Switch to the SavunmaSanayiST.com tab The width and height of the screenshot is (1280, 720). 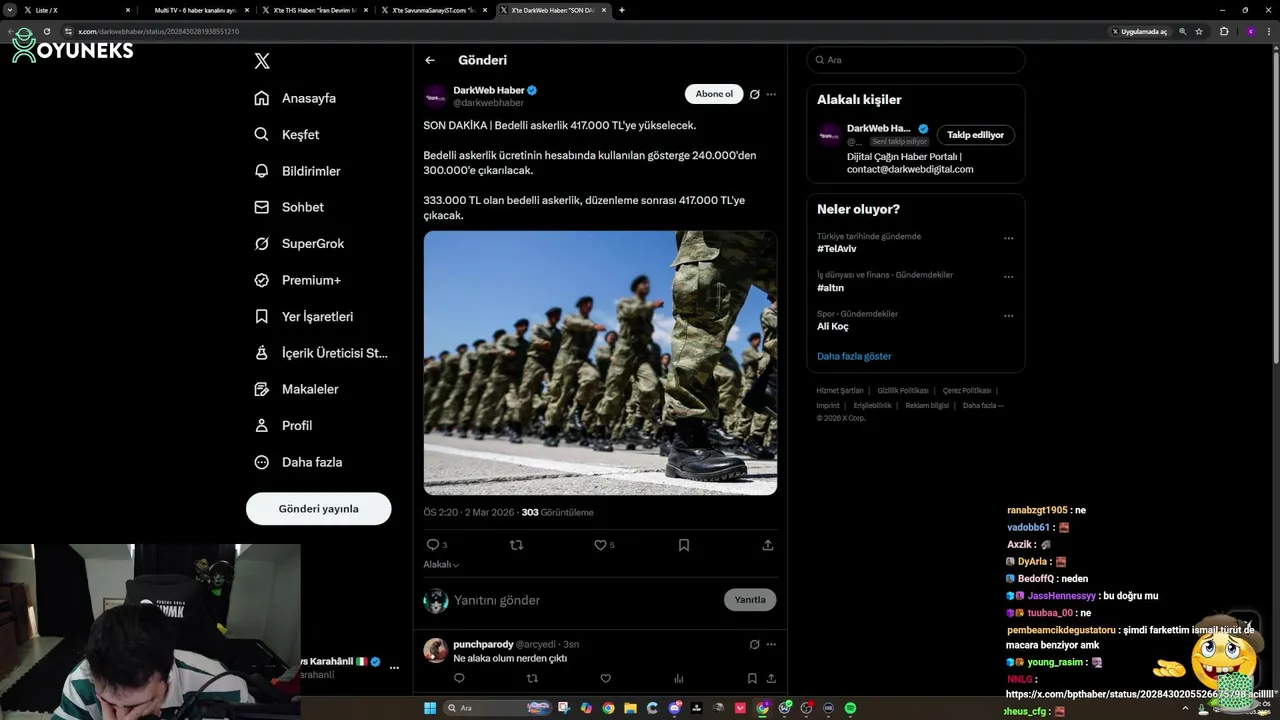point(434,10)
